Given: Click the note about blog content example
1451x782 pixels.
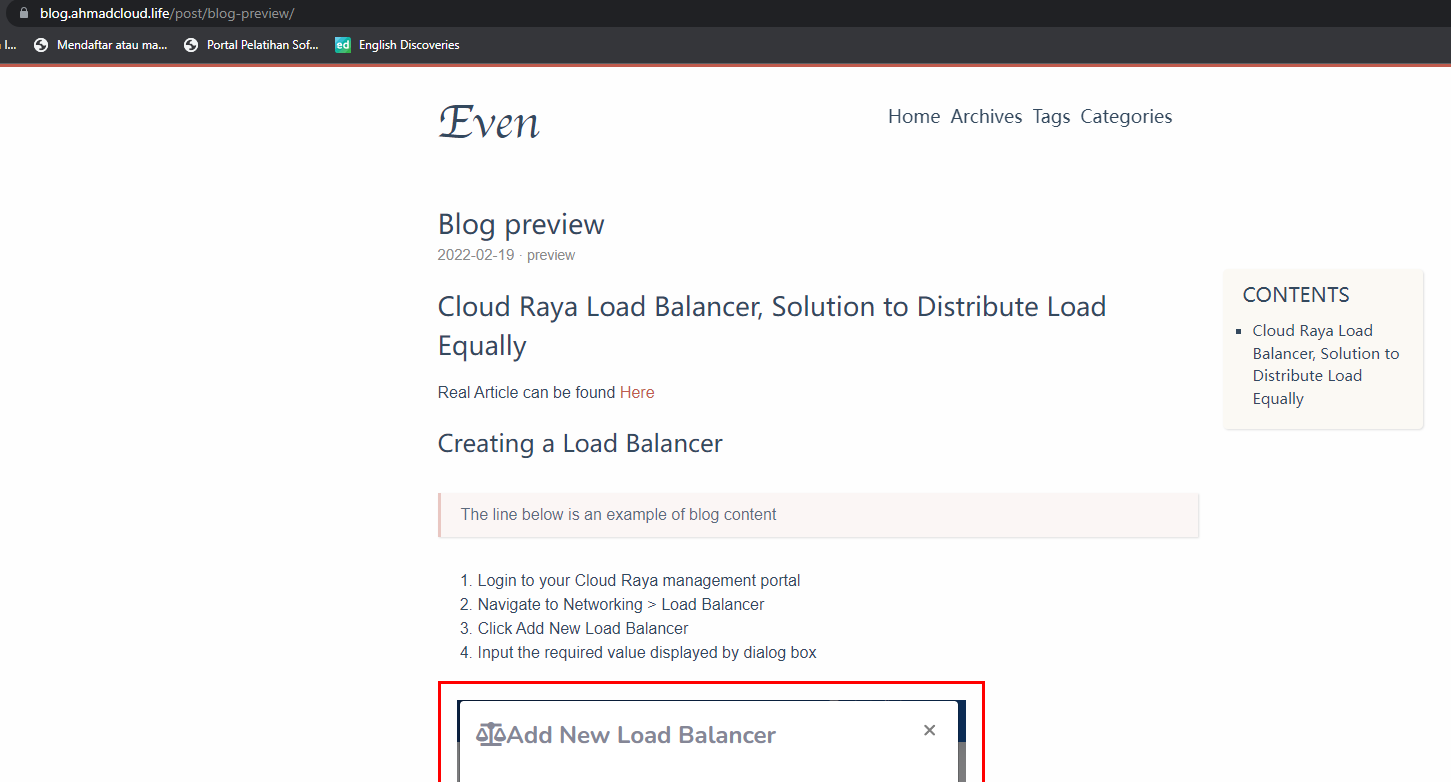Looking at the screenshot, I should (x=818, y=515).
